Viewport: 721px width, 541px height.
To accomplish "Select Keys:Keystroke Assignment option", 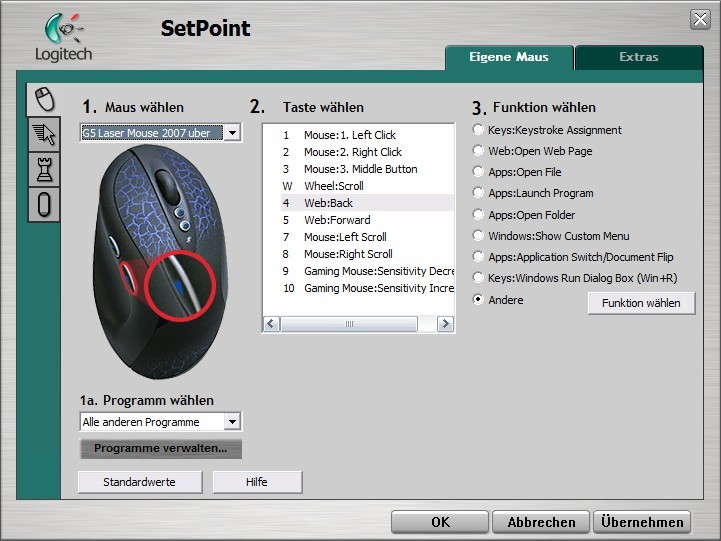I will tap(547, 130).
